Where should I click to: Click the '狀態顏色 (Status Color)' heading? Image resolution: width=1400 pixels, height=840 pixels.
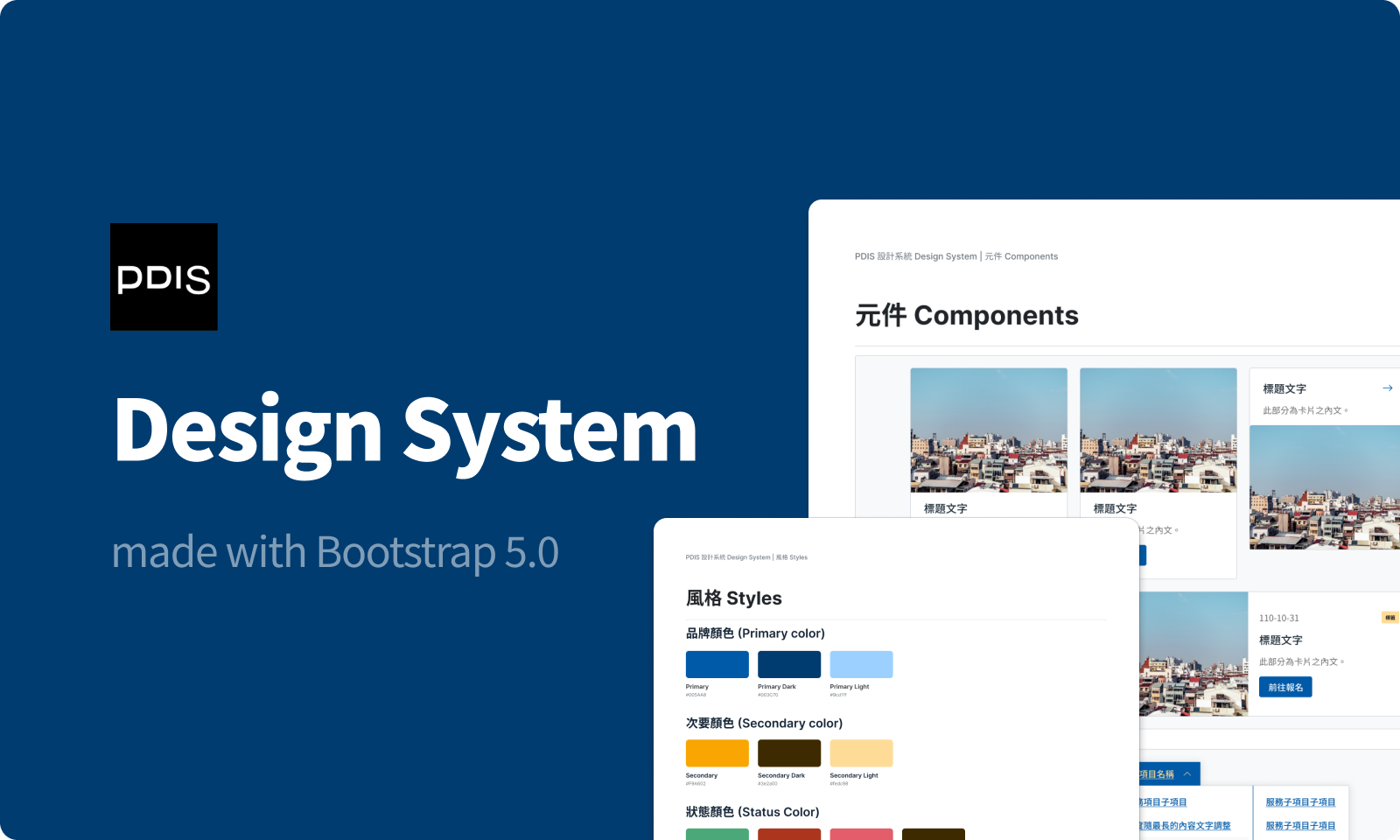click(752, 812)
